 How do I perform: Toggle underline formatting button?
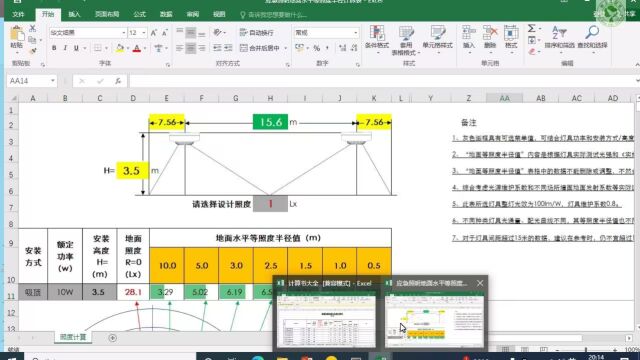click(x=76, y=48)
